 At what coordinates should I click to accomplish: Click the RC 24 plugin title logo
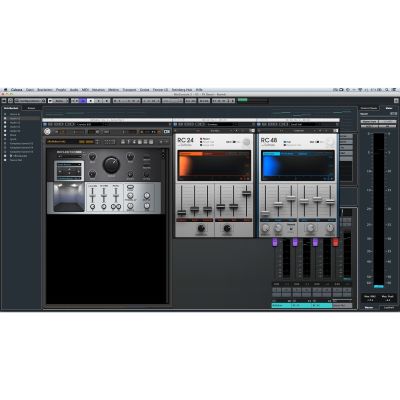point(185,141)
